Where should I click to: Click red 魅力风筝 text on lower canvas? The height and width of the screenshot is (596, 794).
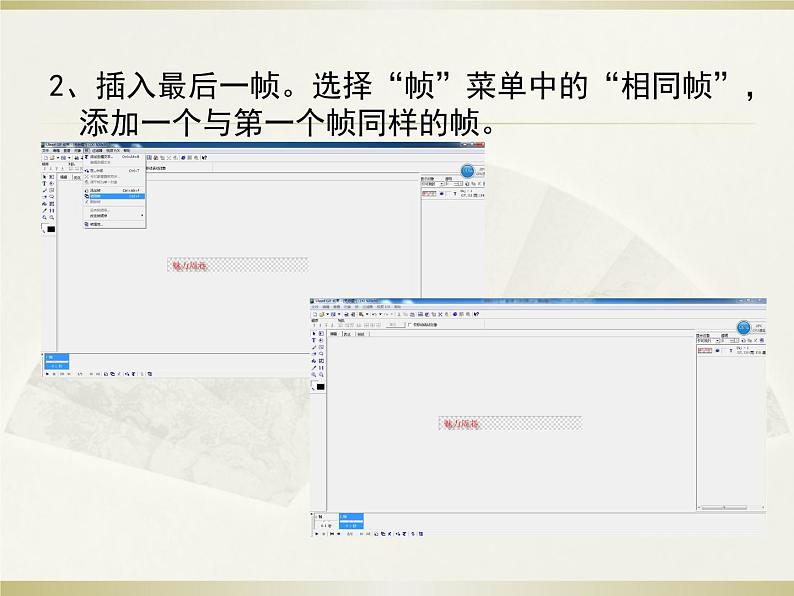(x=461, y=423)
